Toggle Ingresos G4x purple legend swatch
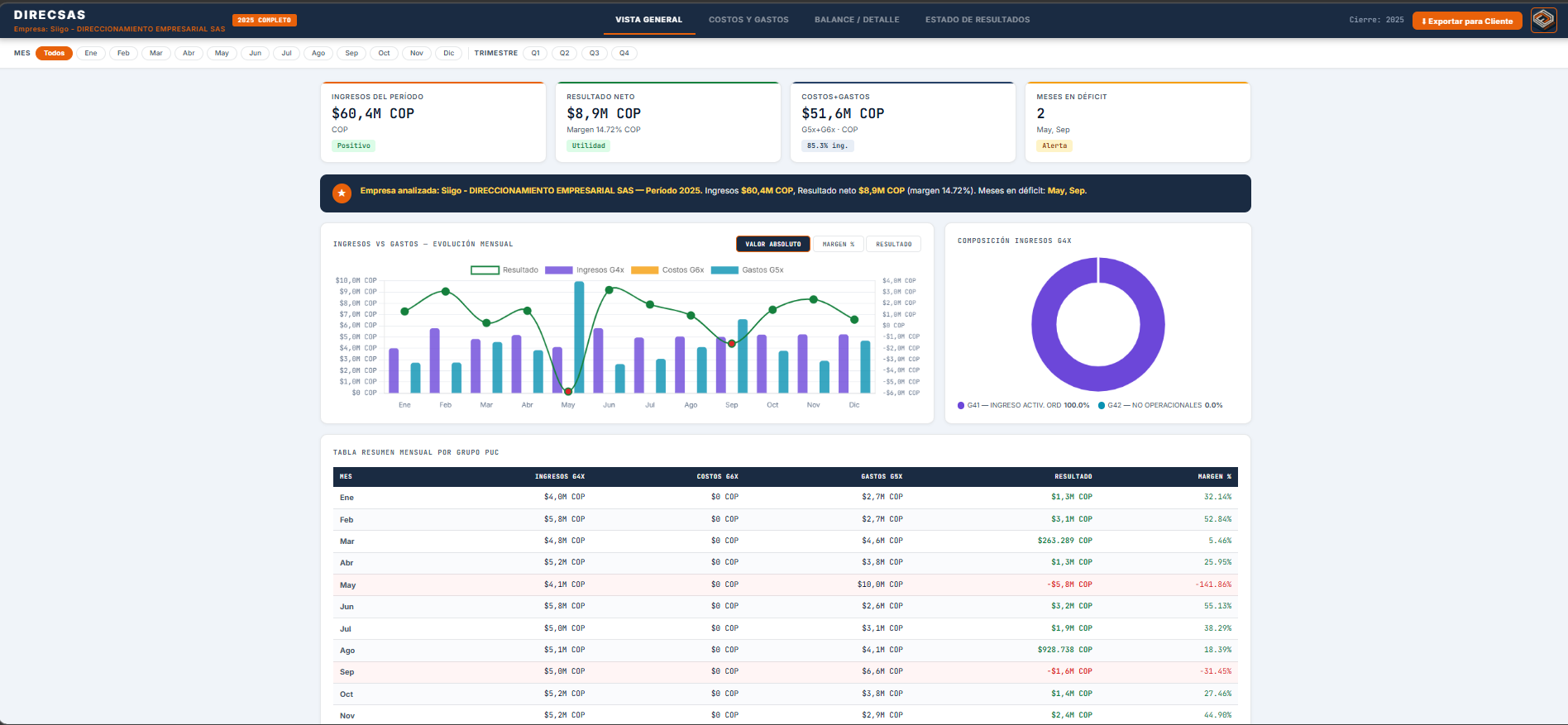Image resolution: width=1568 pixels, height=725 pixels. point(559,270)
